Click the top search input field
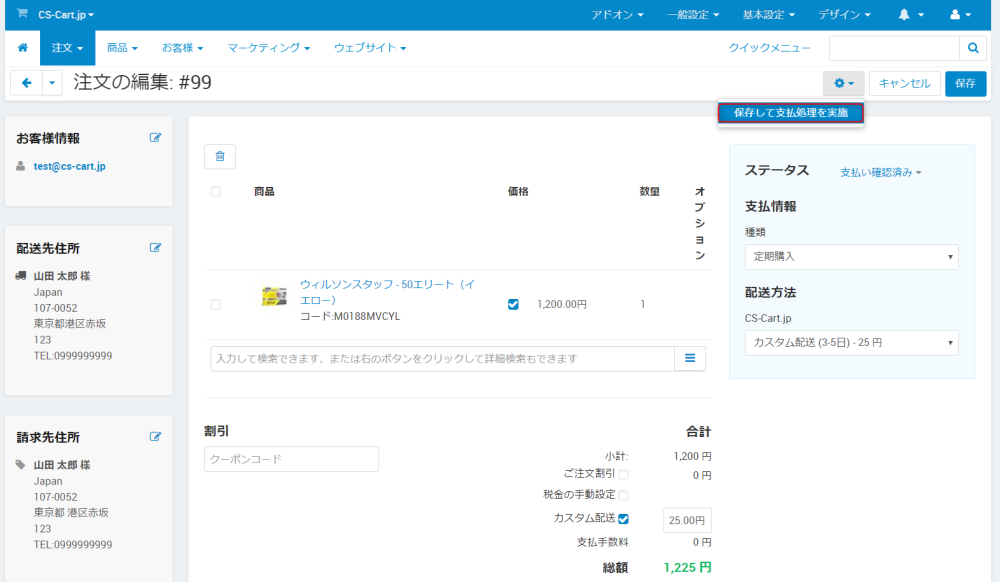The height and width of the screenshot is (582, 1000). click(894, 48)
